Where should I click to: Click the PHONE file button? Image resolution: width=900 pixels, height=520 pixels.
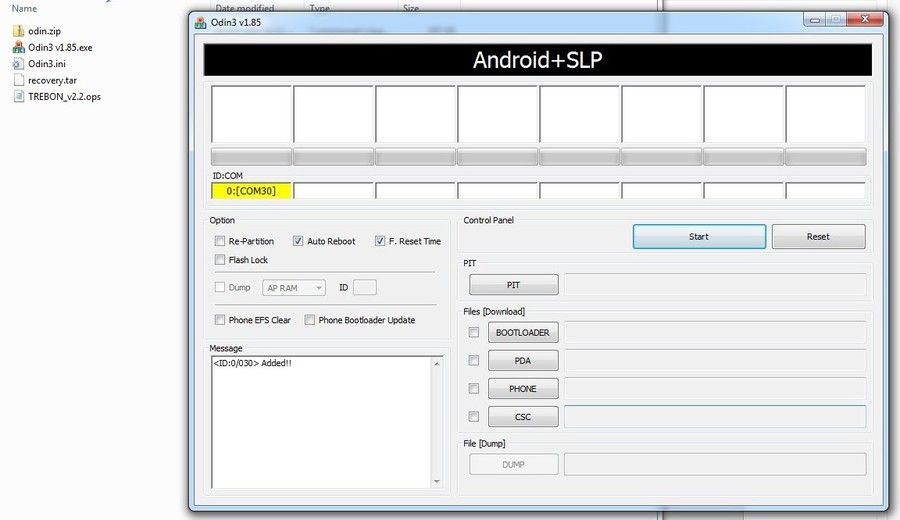point(523,389)
